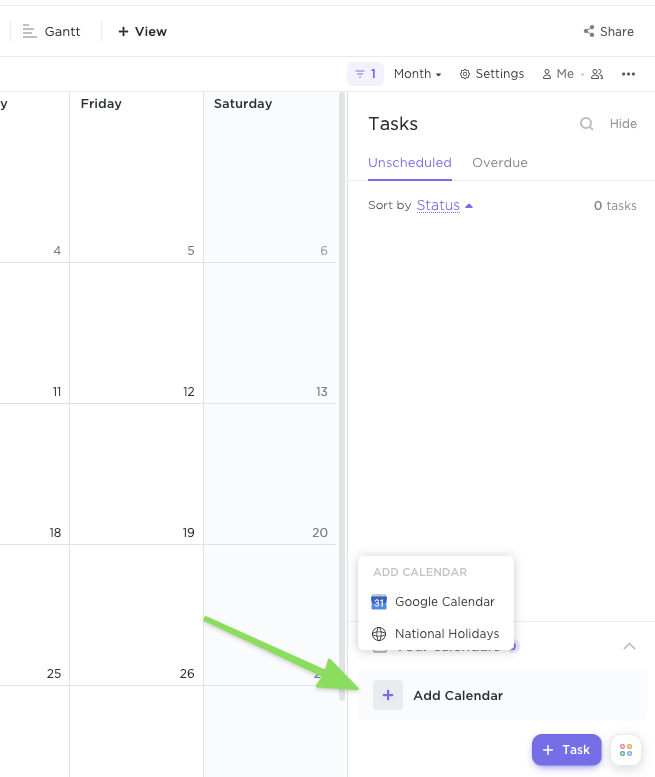Open the three-dot more options menu
This screenshot has height=777, width=655.
click(628, 74)
